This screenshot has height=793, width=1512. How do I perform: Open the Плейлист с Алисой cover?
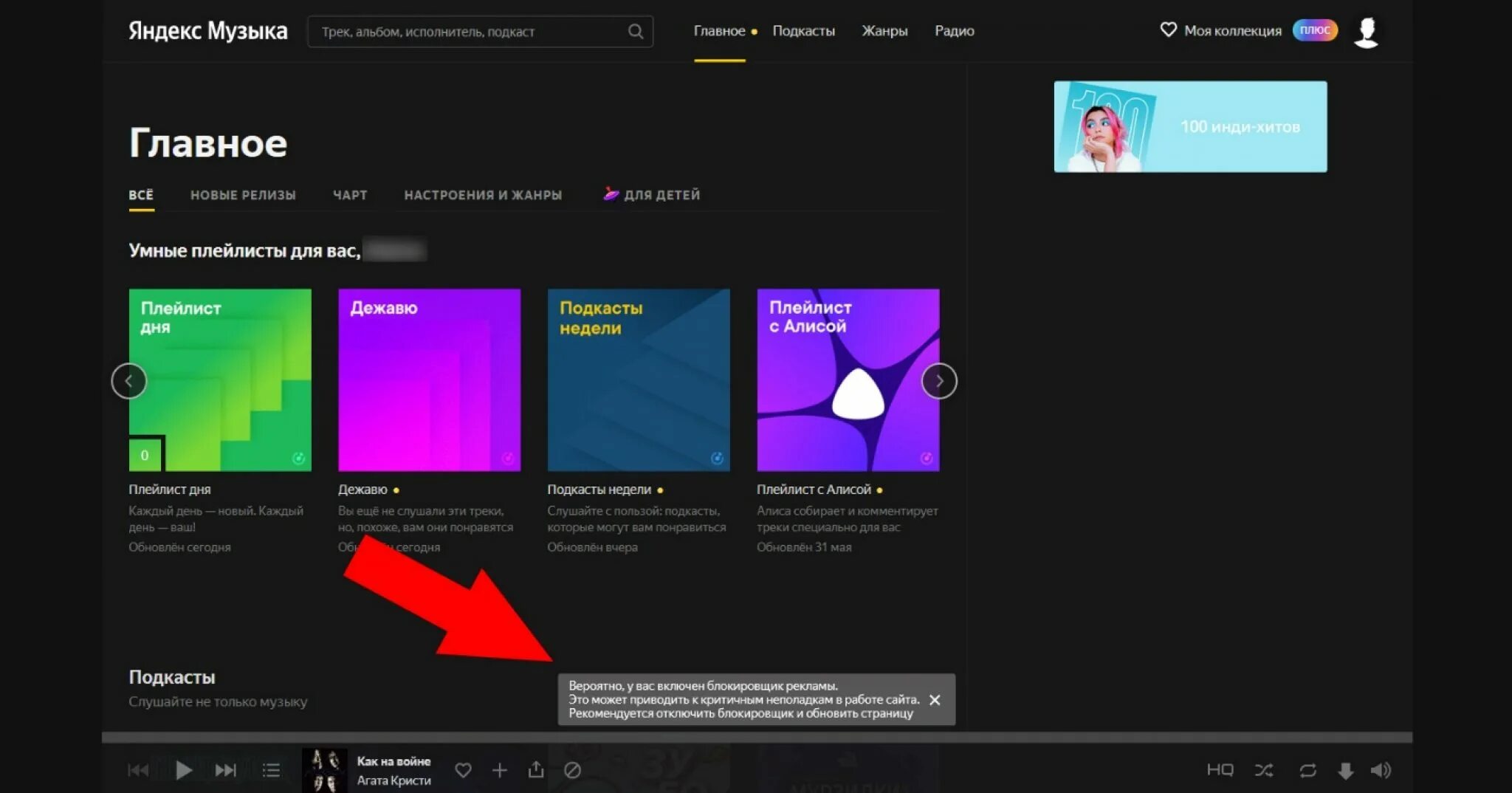click(848, 380)
